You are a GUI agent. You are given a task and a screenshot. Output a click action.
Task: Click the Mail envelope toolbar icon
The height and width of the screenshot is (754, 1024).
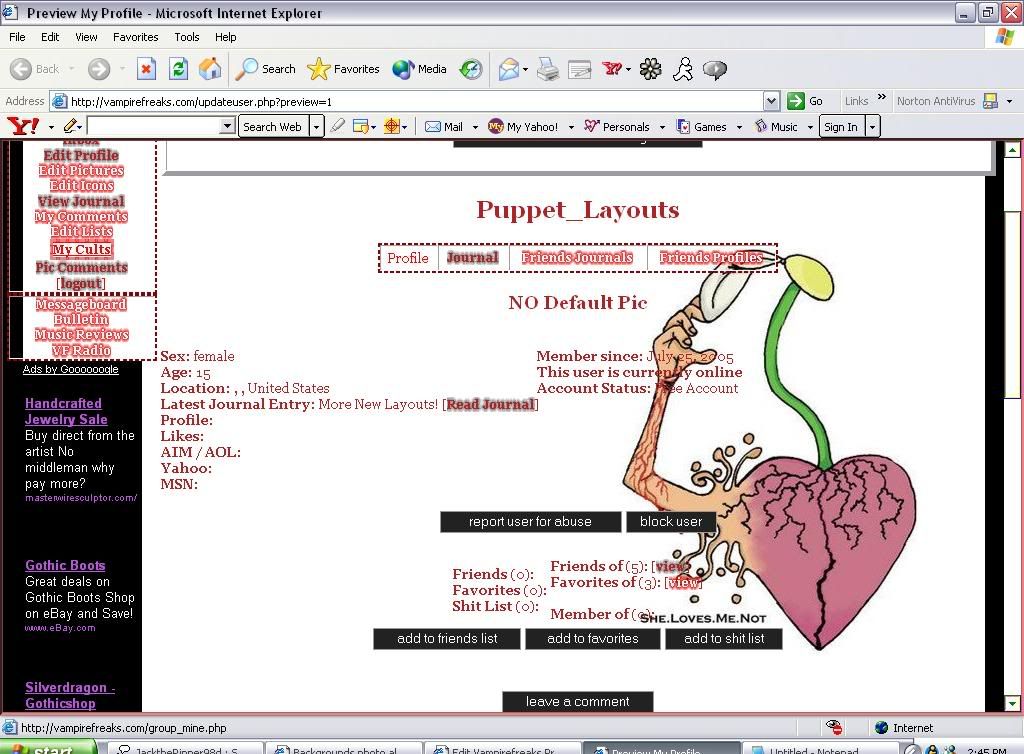click(x=508, y=69)
